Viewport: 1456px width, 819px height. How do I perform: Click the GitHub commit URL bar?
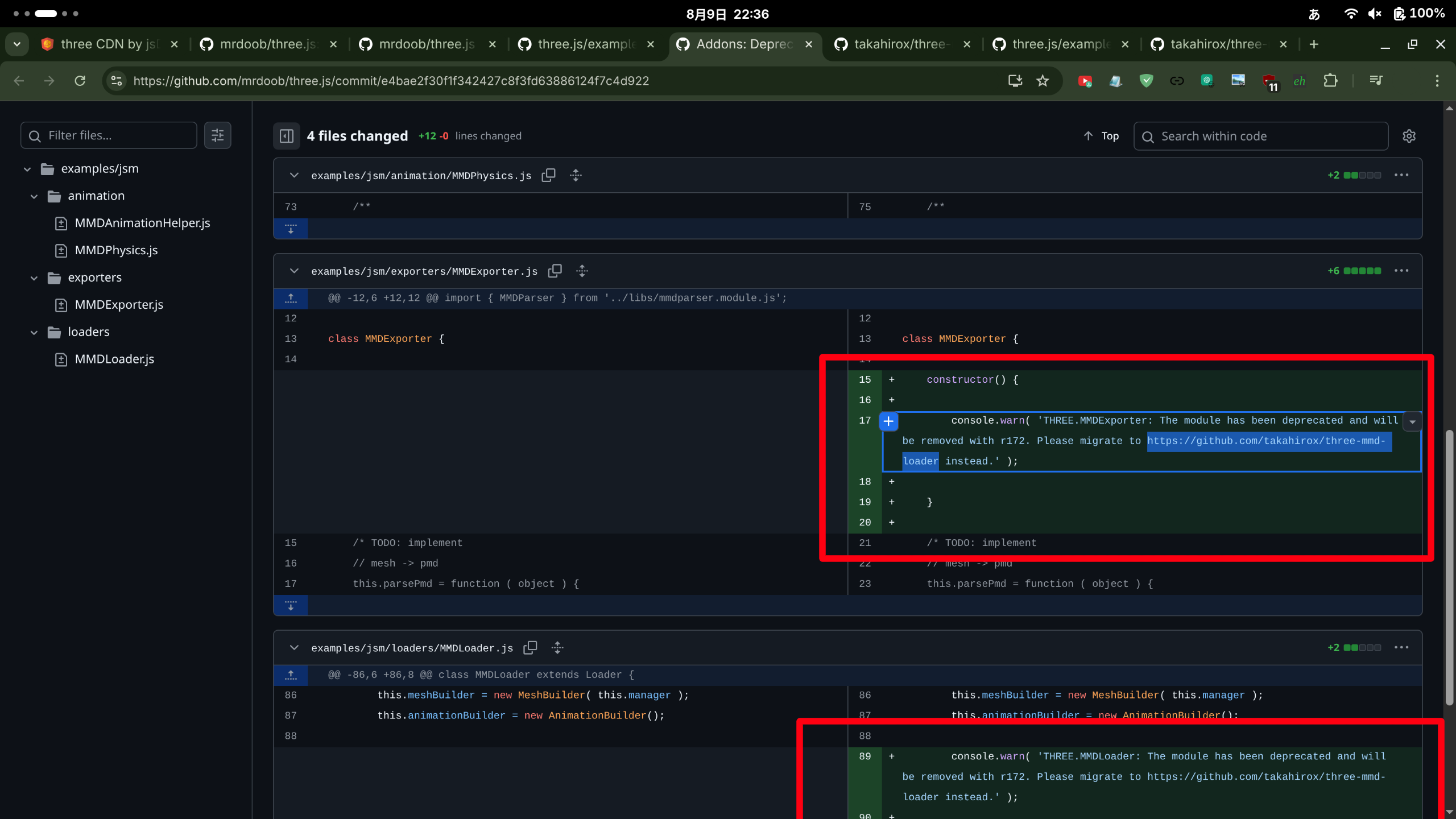click(391, 81)
